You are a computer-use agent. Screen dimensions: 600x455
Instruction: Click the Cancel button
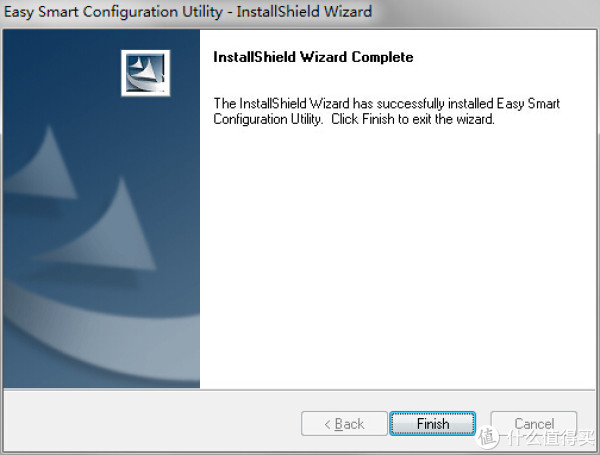pyautogui.click(x=534, y=424)
